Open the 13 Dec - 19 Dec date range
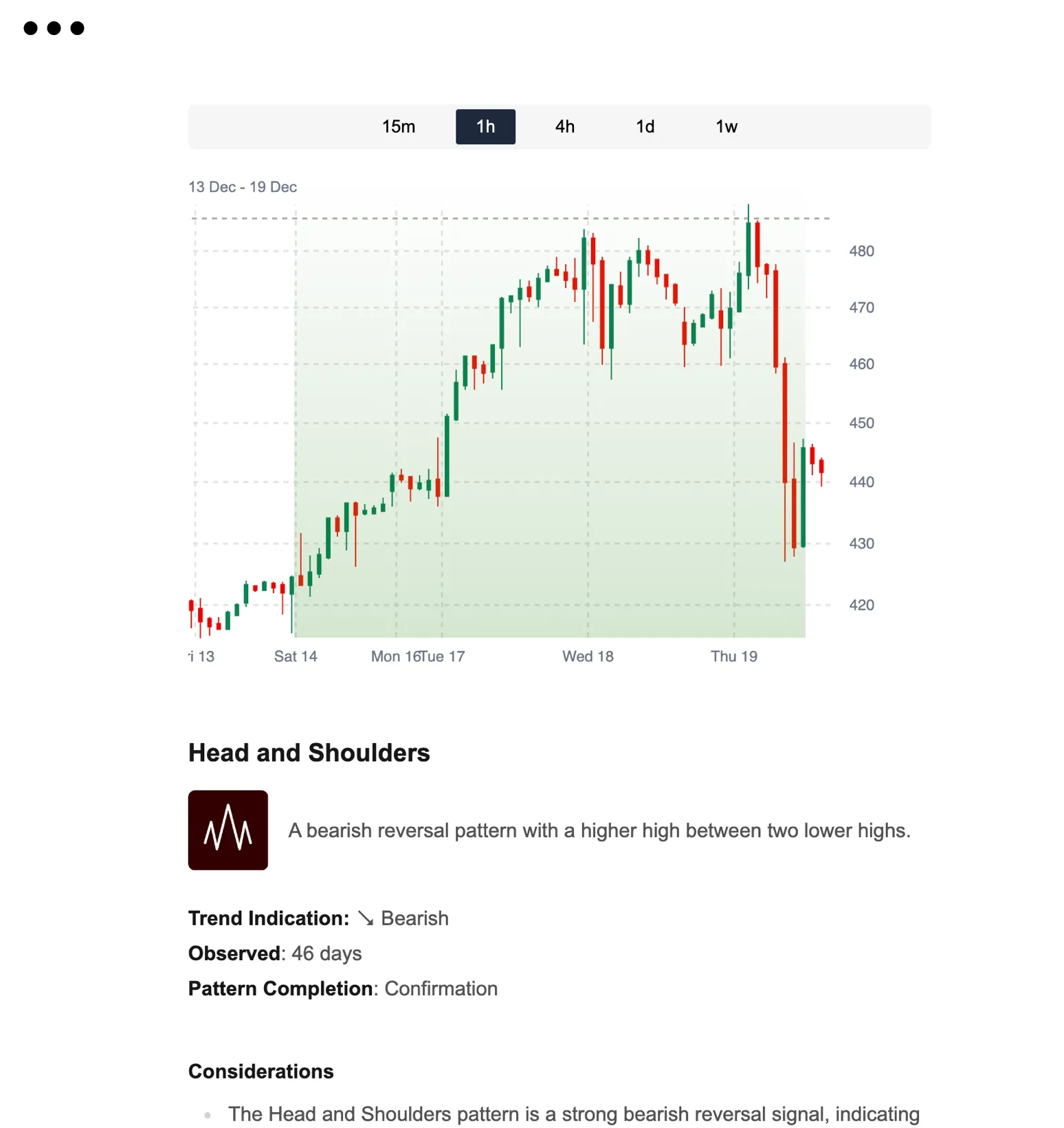 242,186
